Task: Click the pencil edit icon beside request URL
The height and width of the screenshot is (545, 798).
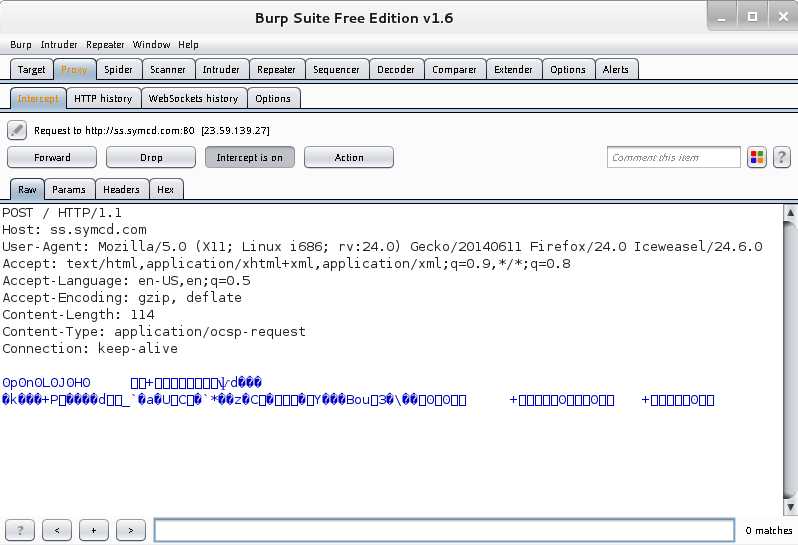Action: [x=17, y=130]
